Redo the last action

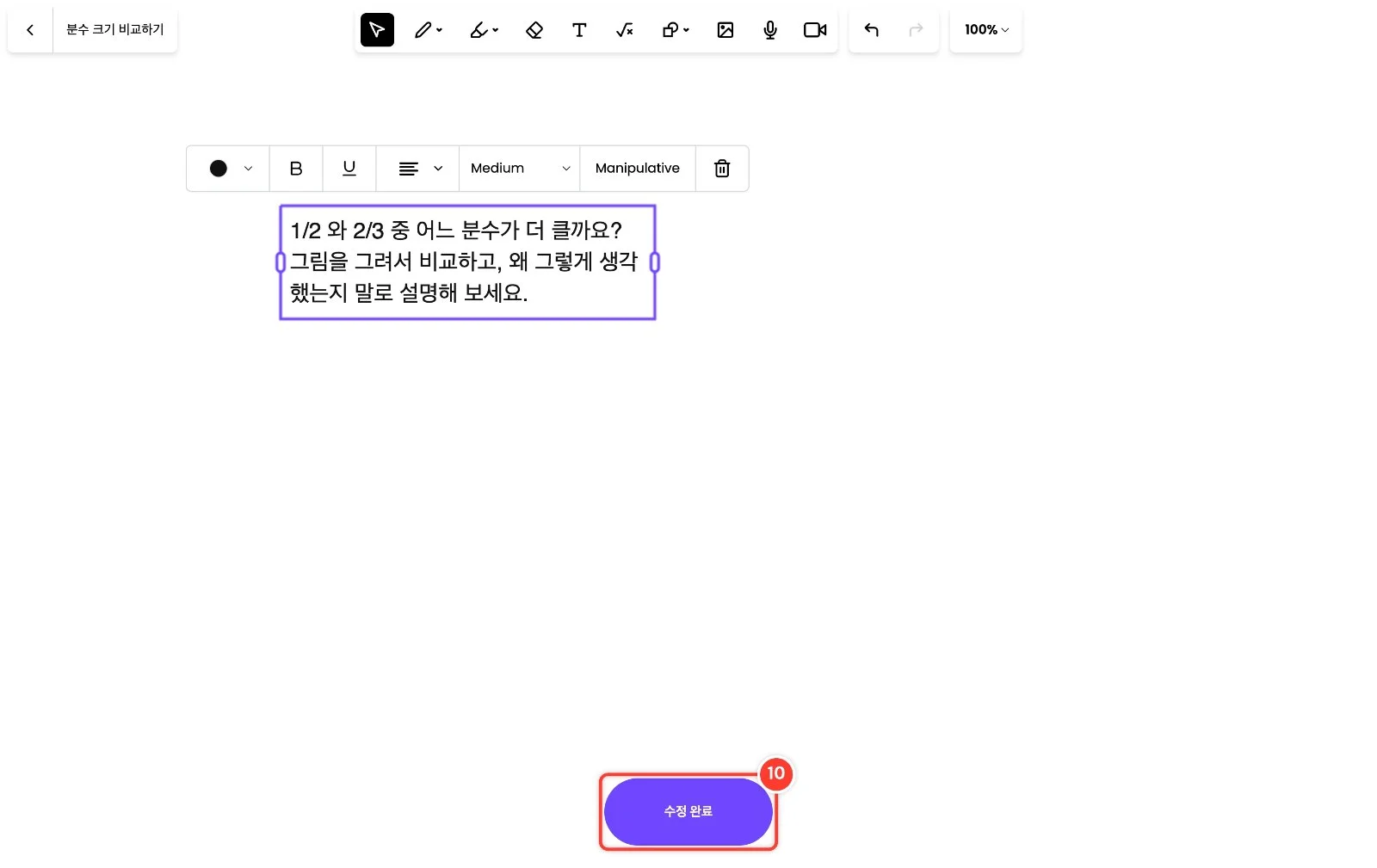coord(917,30)
